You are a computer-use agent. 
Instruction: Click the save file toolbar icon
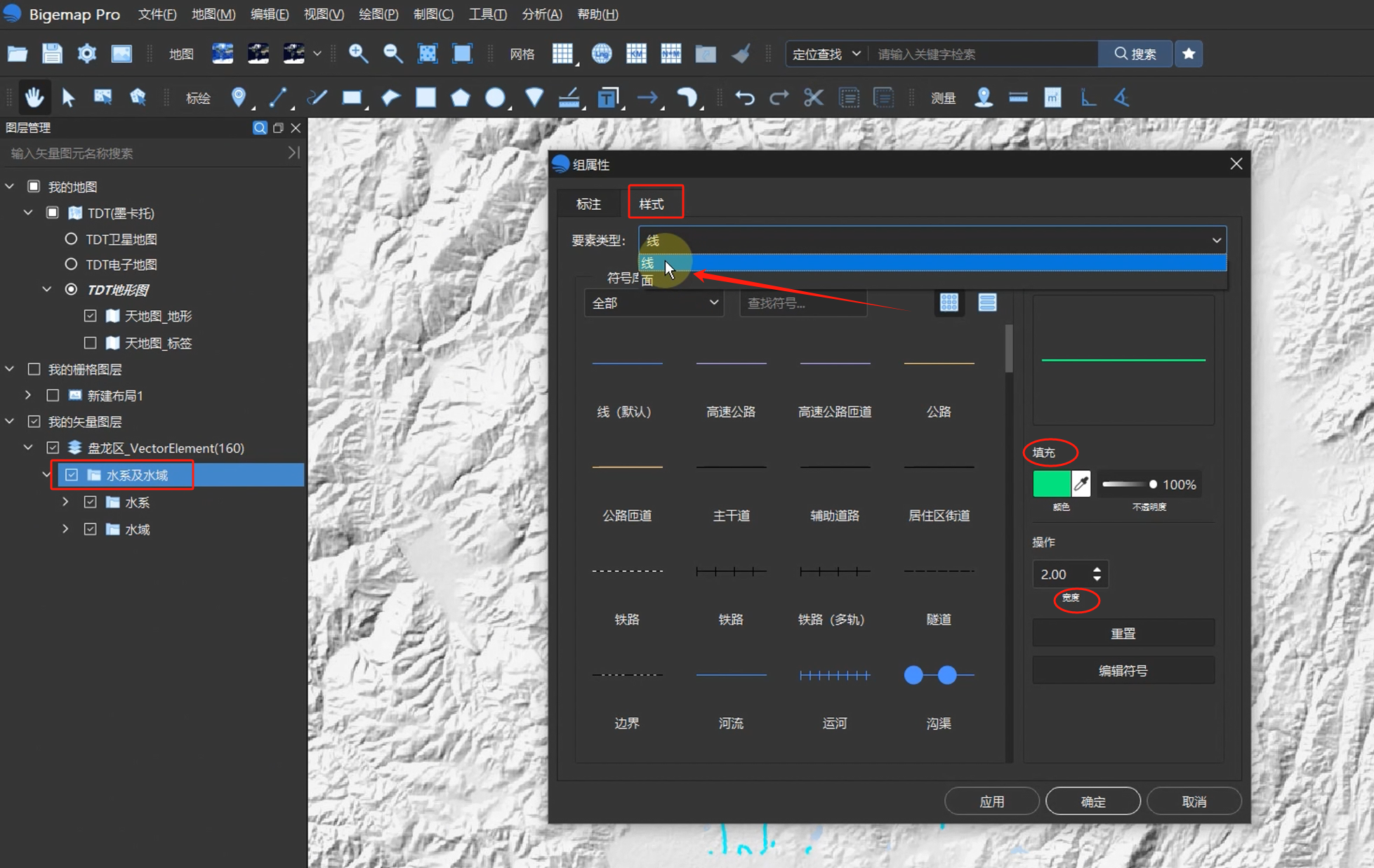(x=52, y=54)
